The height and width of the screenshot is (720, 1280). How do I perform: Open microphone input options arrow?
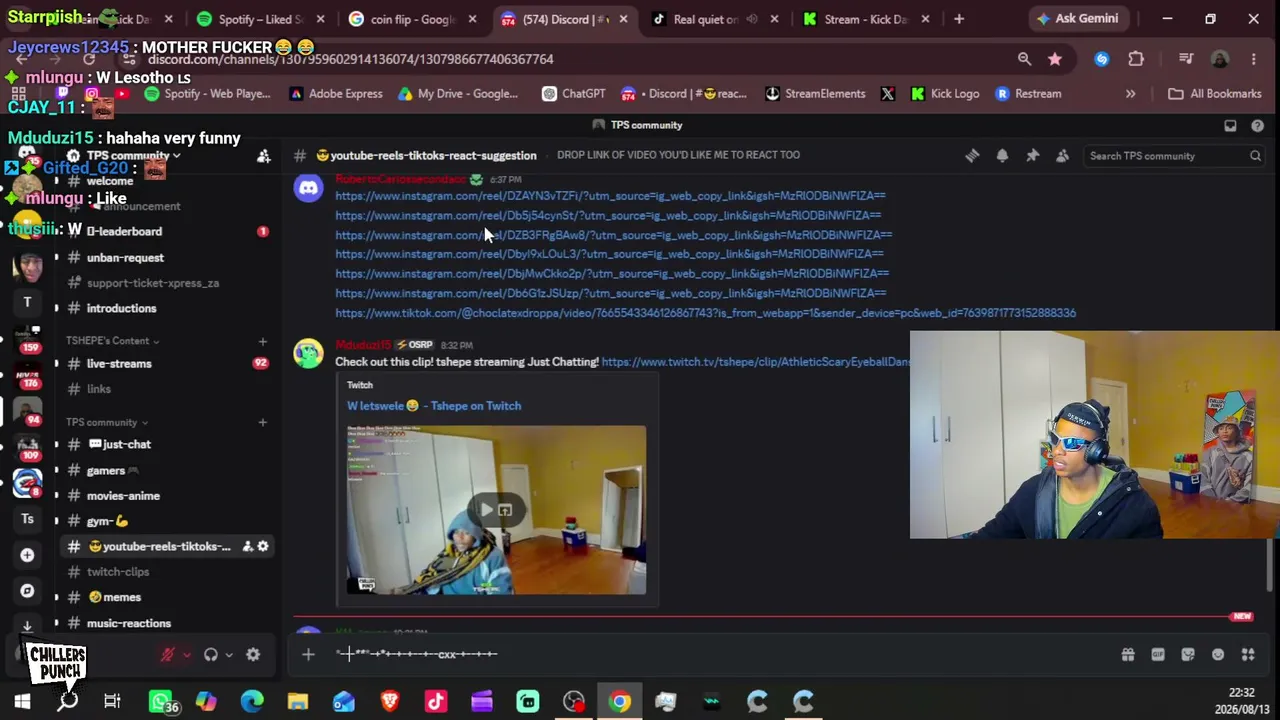[186, 655]
